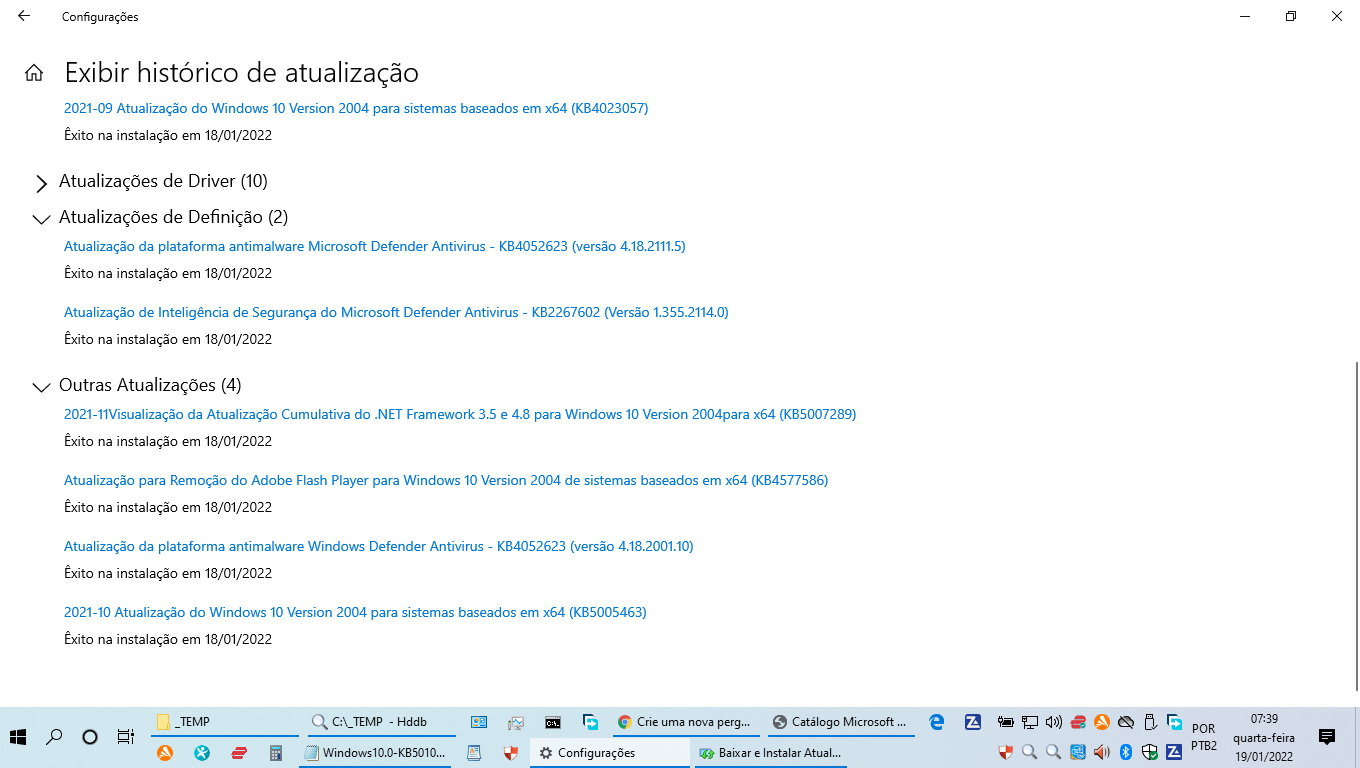Screen dimensions: 1360x768
Task: Switch to Chrome tab Crie uma nova perg...
Action: pyautogui.click(x=687, y=722)
